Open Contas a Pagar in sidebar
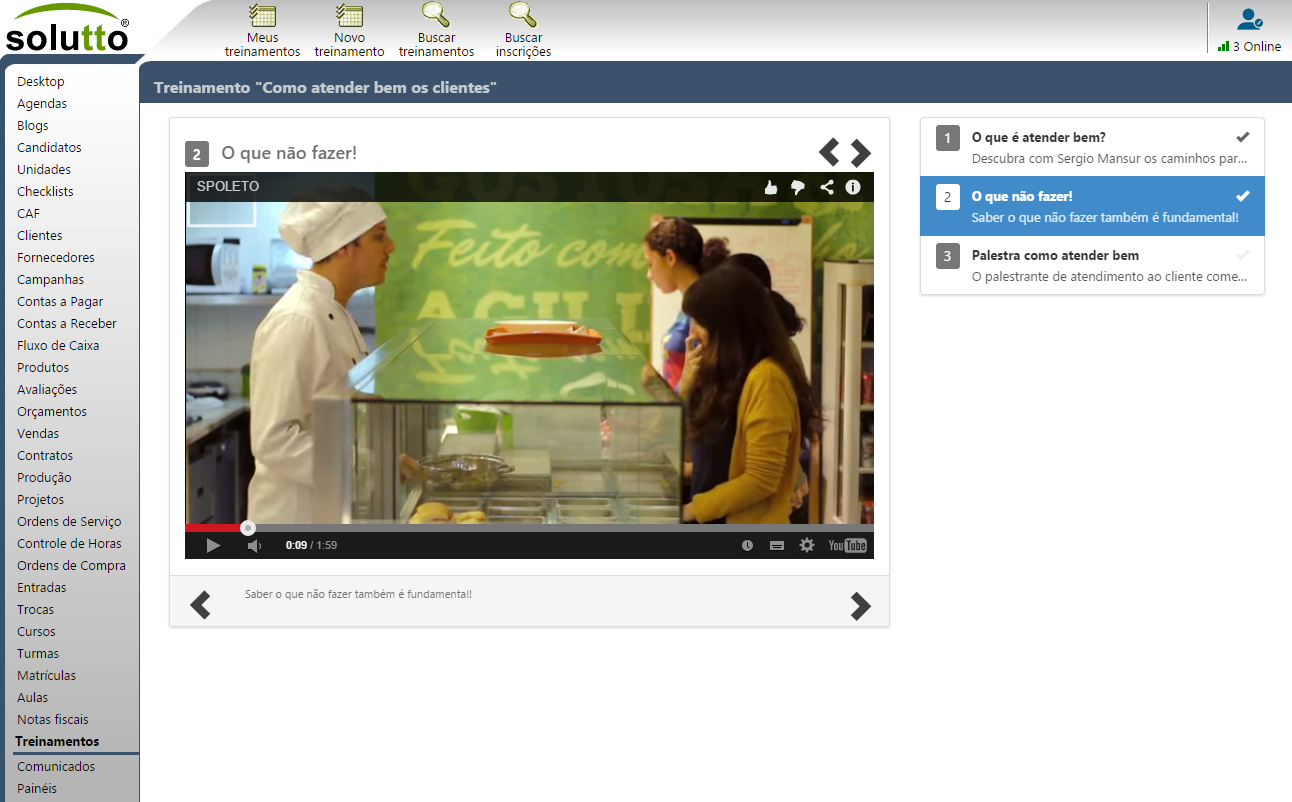1292x802 pixels. (60, 302)
